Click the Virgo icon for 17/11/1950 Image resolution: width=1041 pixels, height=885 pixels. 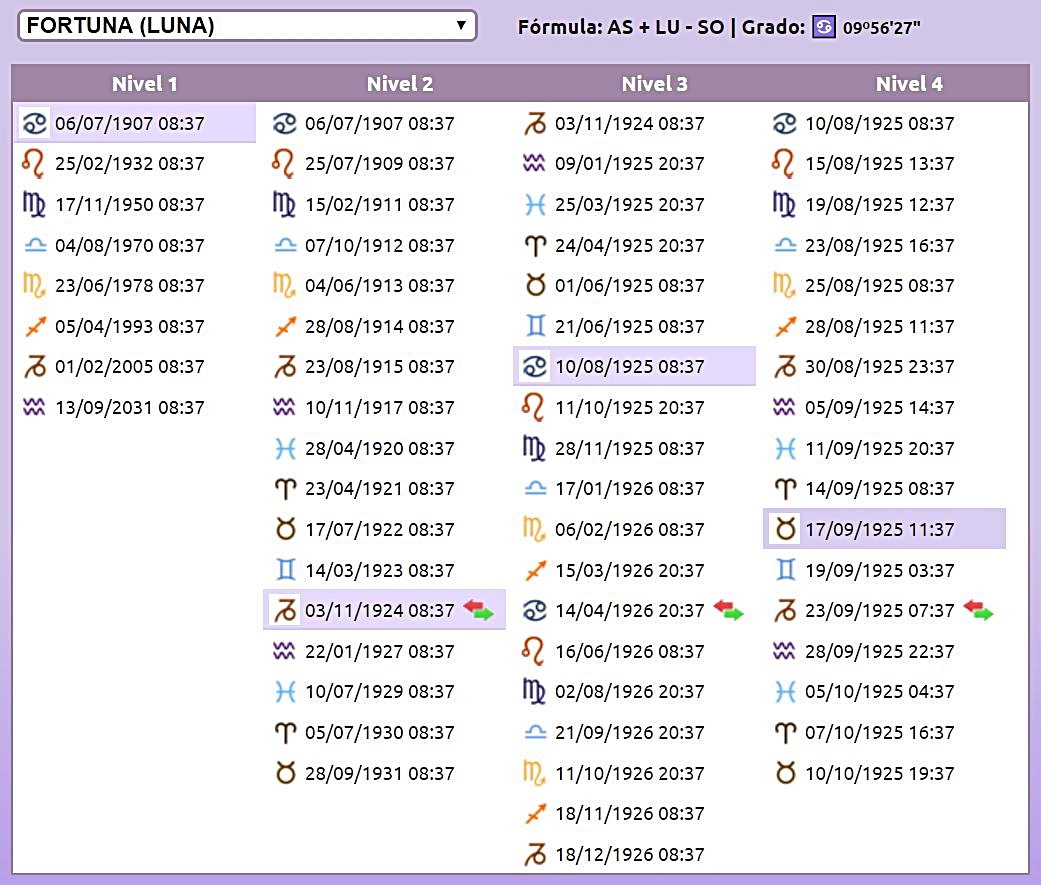click(34, 205)
